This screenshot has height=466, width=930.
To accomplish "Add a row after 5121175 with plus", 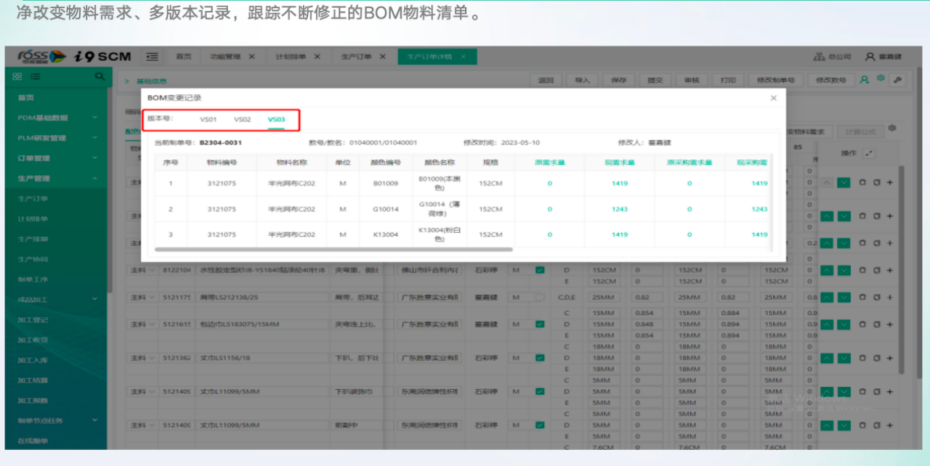I will (890, 298).
